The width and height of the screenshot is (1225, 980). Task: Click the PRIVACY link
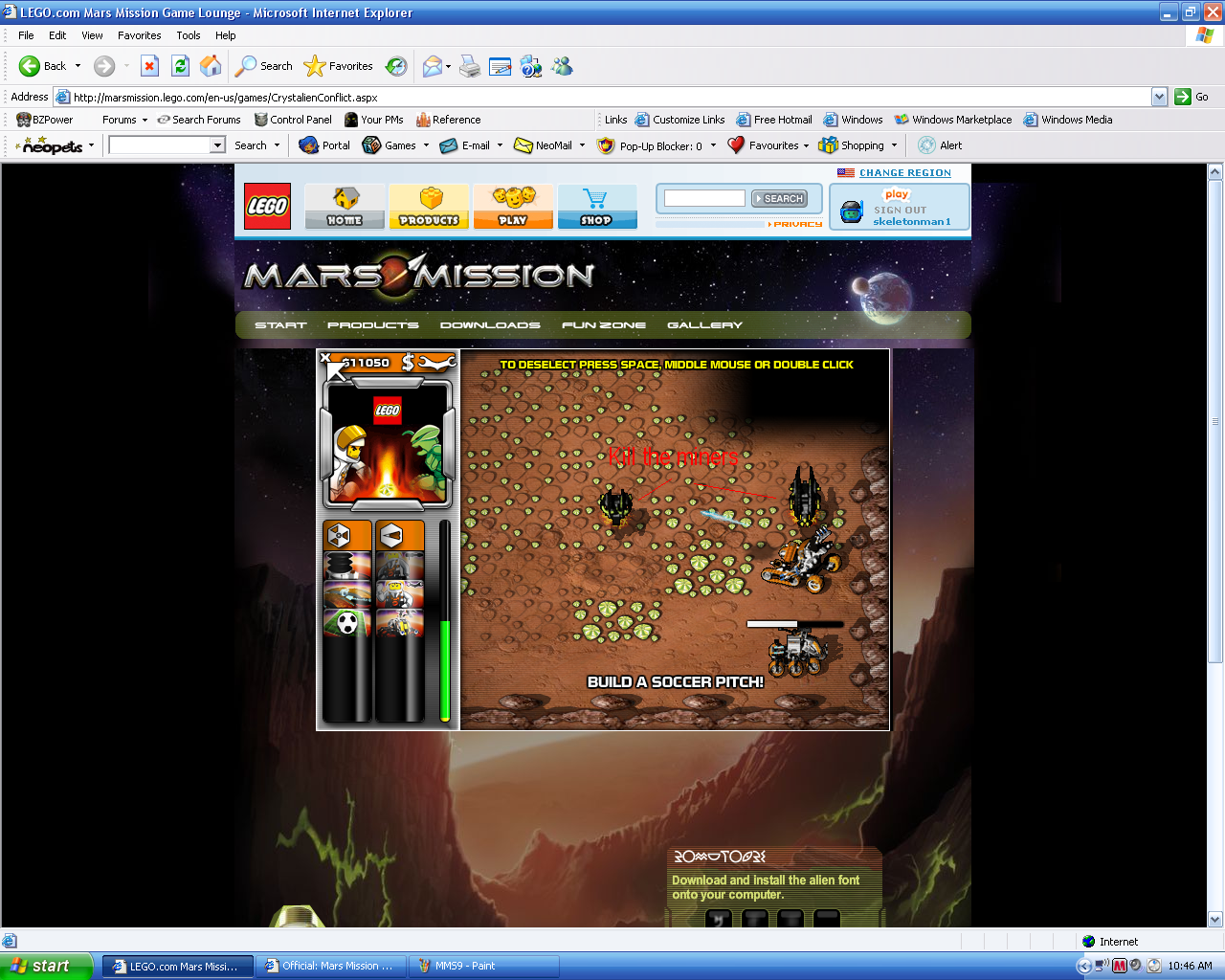coord(796,224)
